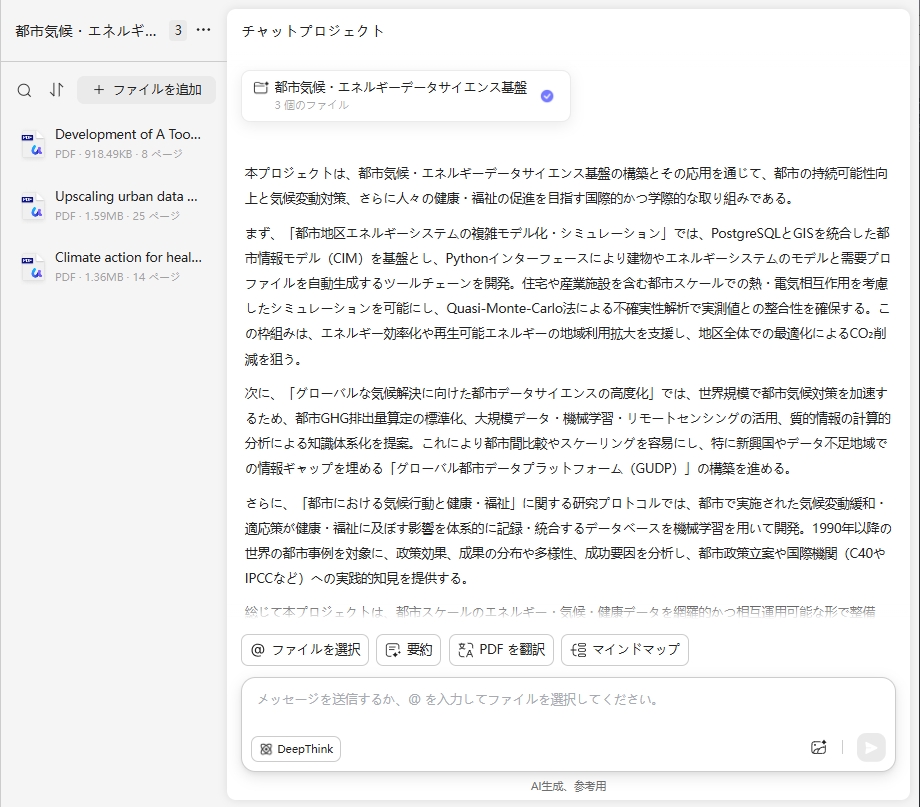Image resolution: width=920 pixels, height=807 pixels.
Task: Change the file sort order
Action: (57, 89)
